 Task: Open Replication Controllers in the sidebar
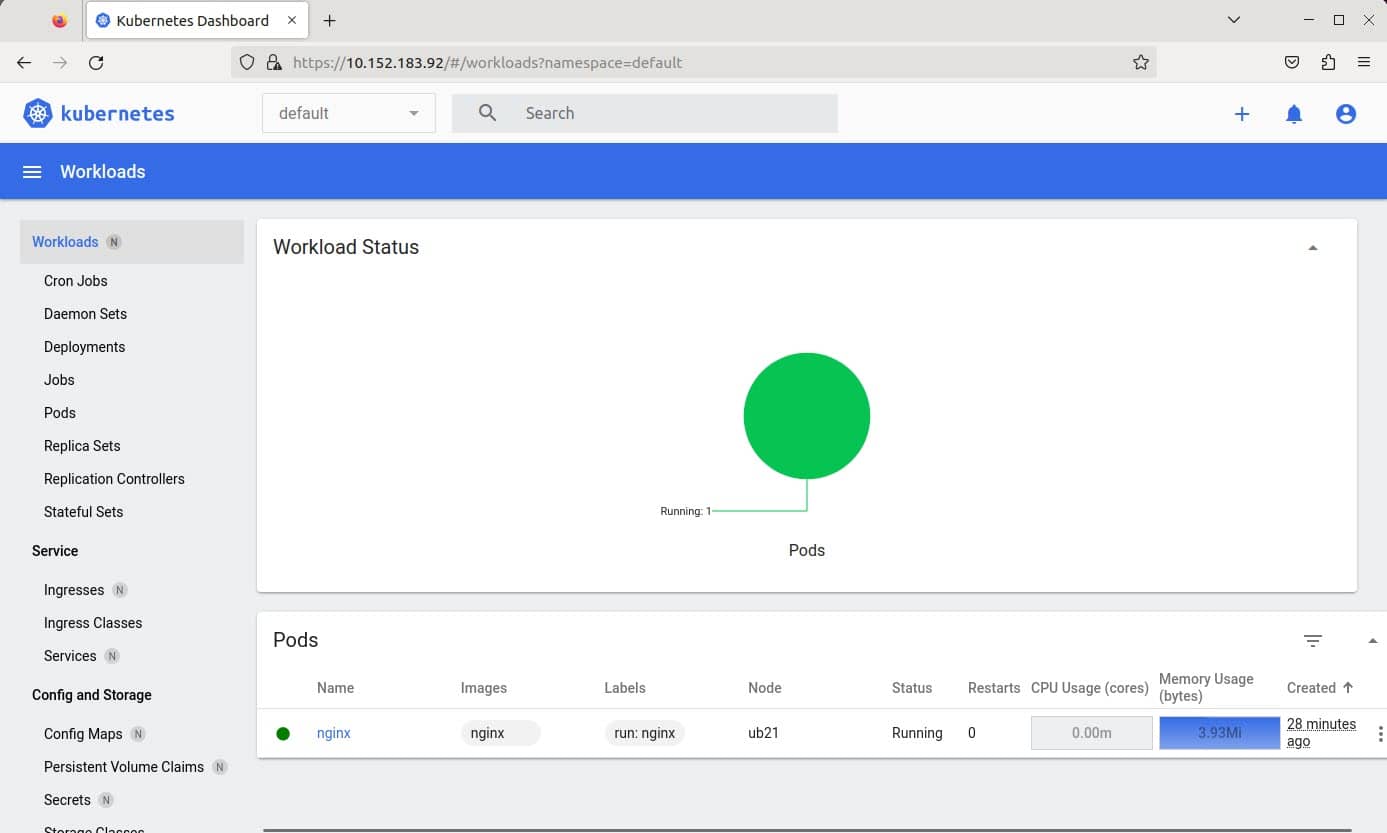[x=114, y=479]
